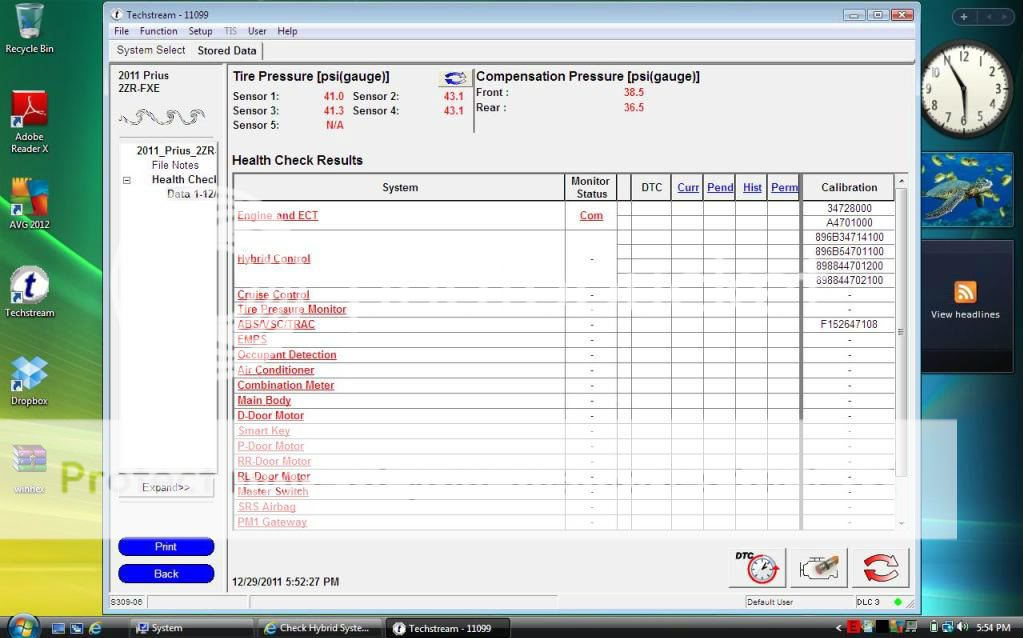Show hidden tray icons chevron
Viewport: 1023px width, 638px height.
838,628
